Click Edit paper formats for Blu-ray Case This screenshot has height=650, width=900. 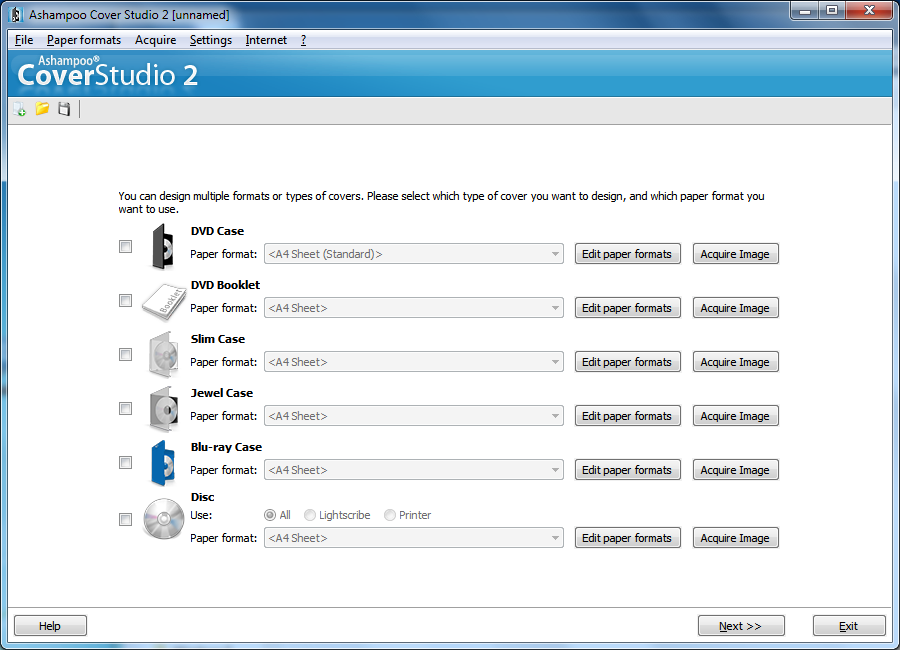point(627,470)
